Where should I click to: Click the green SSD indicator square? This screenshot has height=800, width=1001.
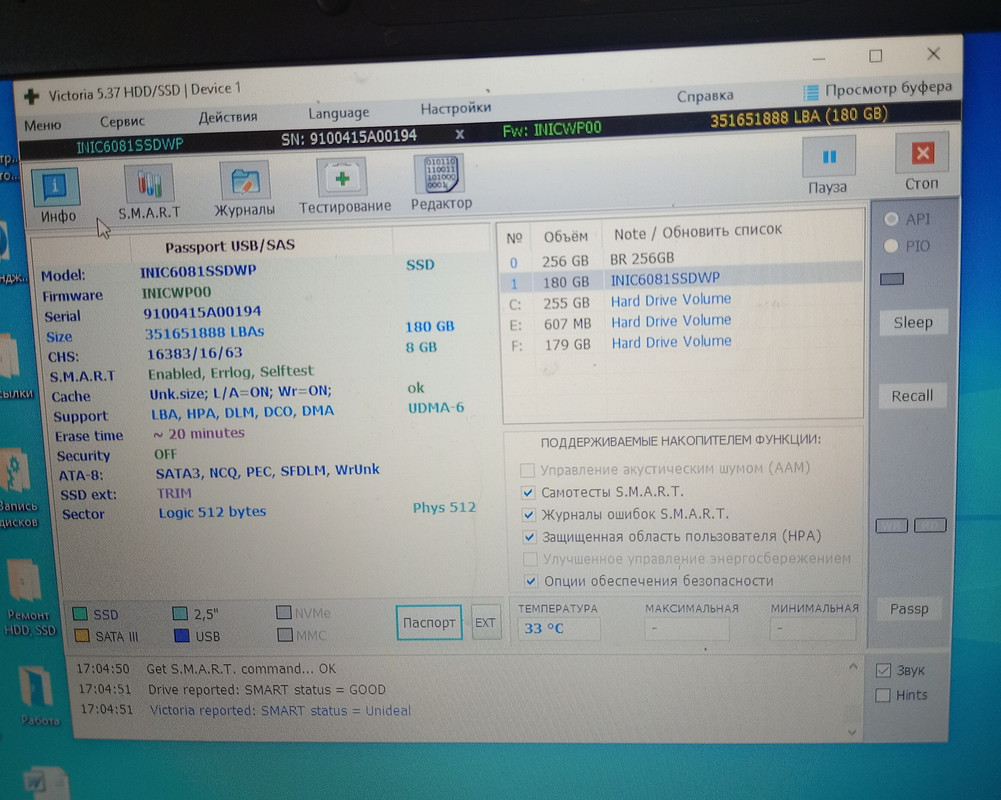80,614
